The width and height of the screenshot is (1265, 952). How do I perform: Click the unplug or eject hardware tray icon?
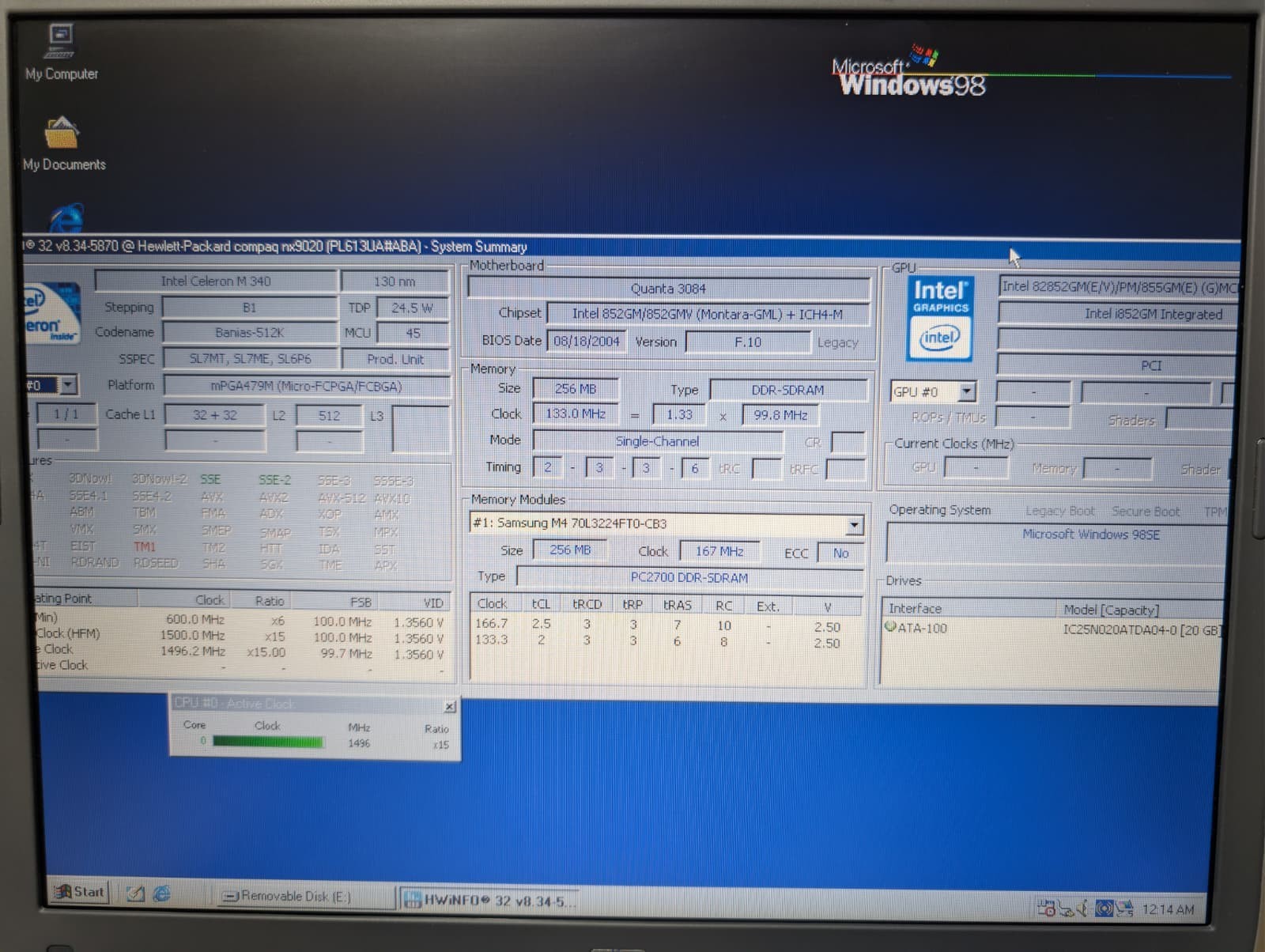point(1066,909)
